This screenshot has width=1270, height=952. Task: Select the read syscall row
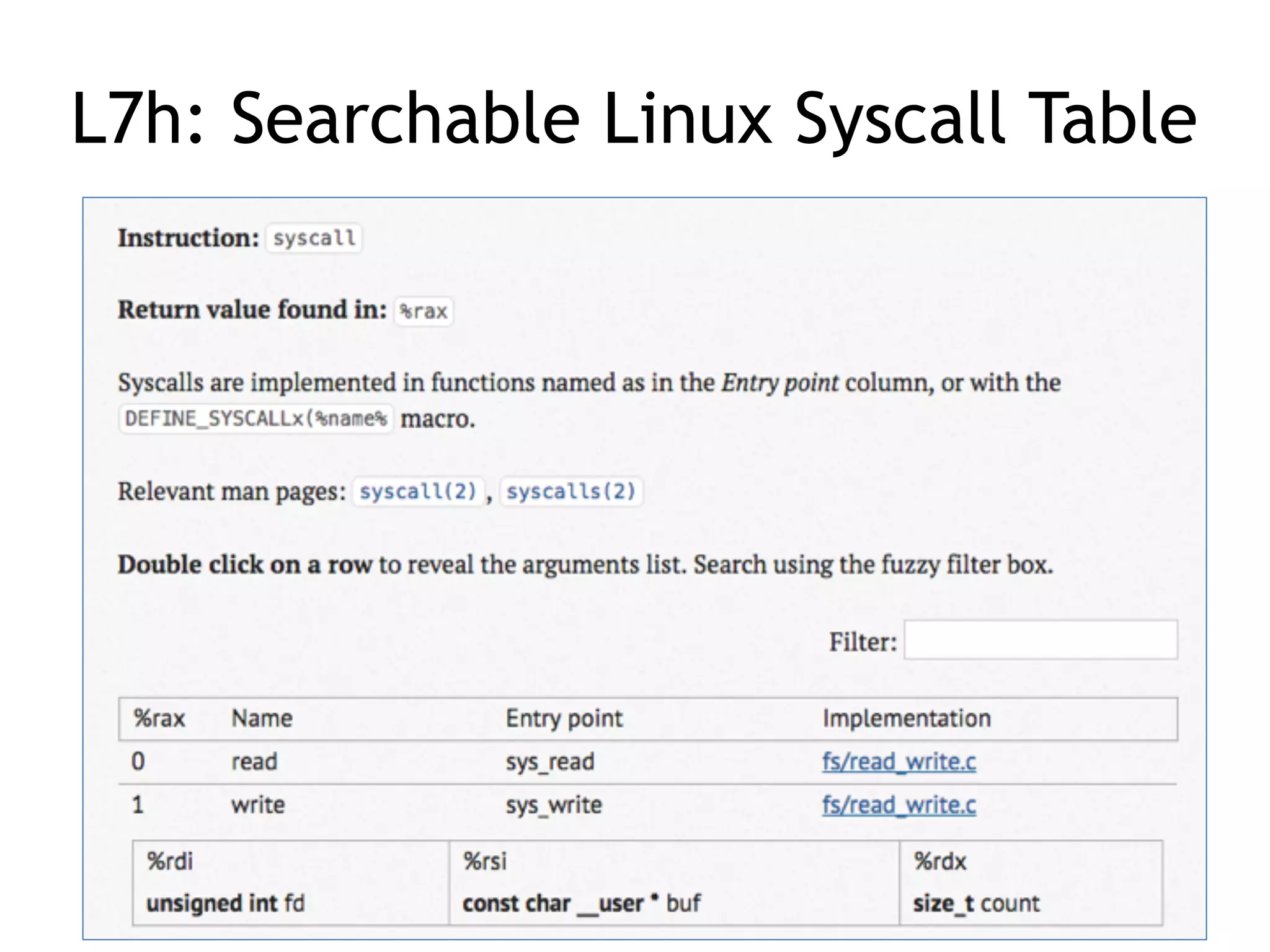(254, 762)
